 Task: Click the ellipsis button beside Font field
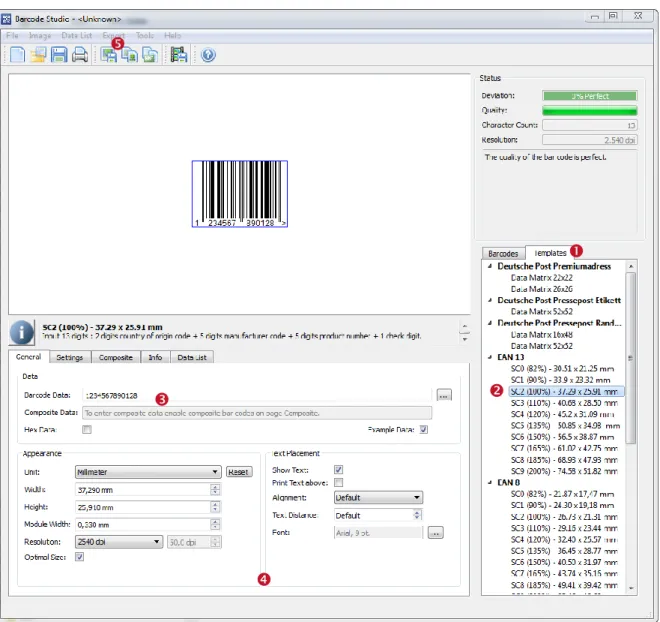tap(436, 533)
